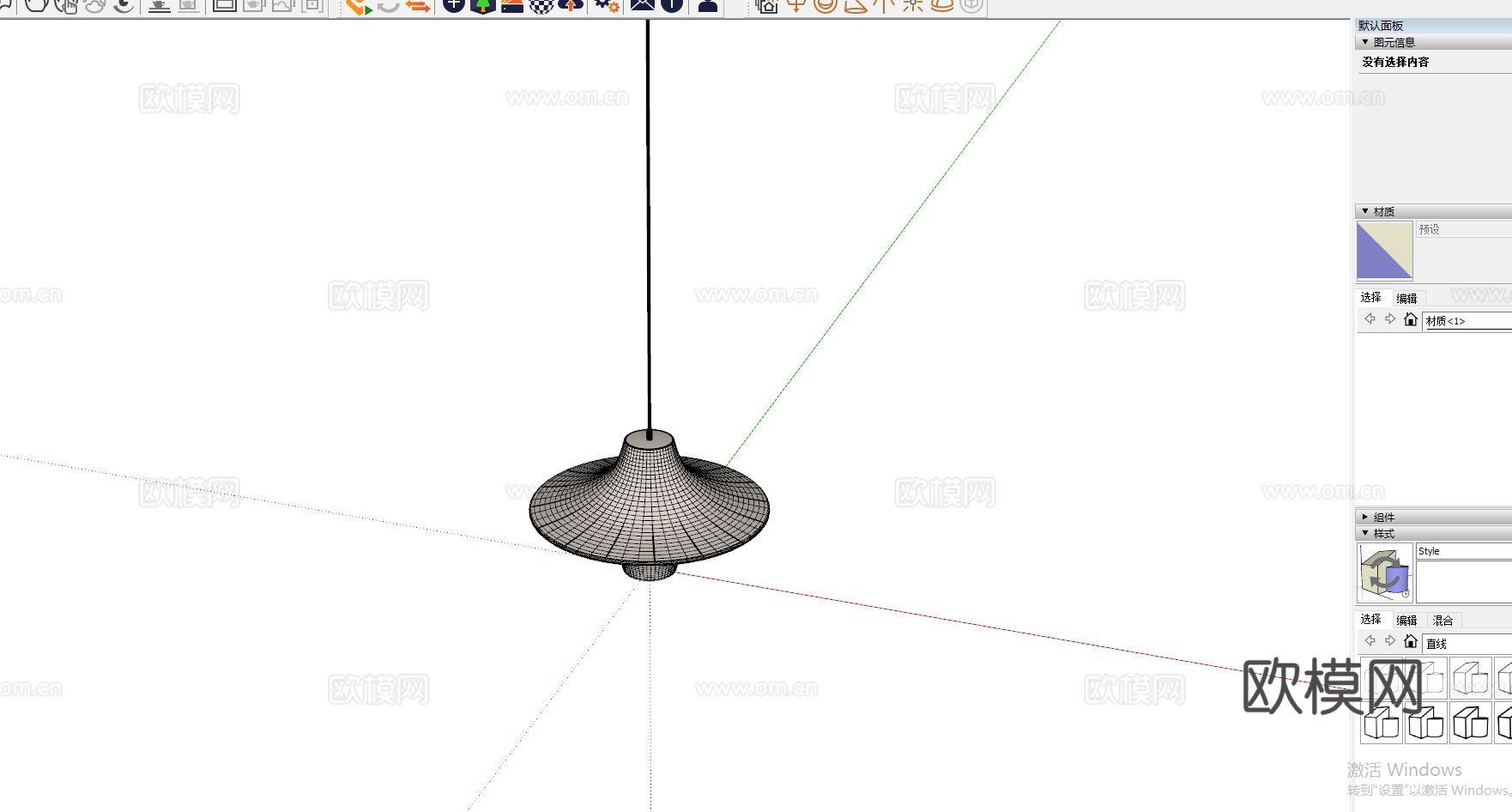1512x812 pixels.
Task: Pick the third style thumbnail in bottom row
Action: point(1471,722)
